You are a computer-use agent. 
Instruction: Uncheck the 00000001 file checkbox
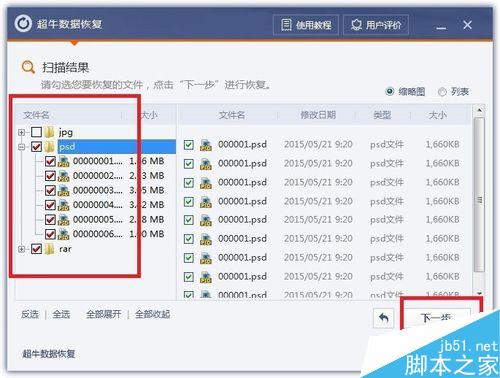(x=50, y=161)
